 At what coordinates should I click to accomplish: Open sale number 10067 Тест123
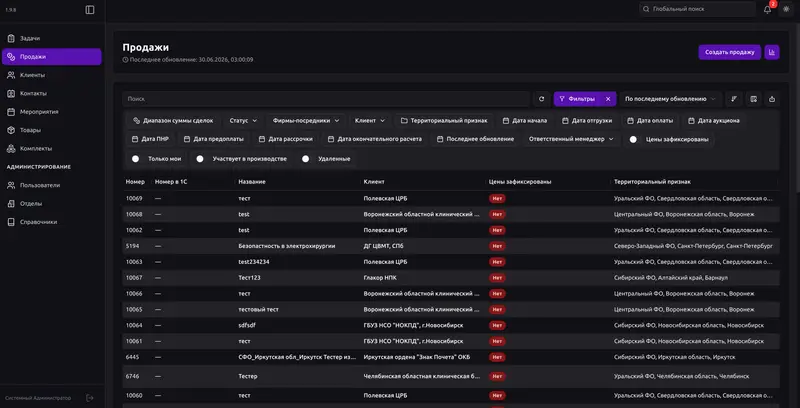tap(451, 277)
